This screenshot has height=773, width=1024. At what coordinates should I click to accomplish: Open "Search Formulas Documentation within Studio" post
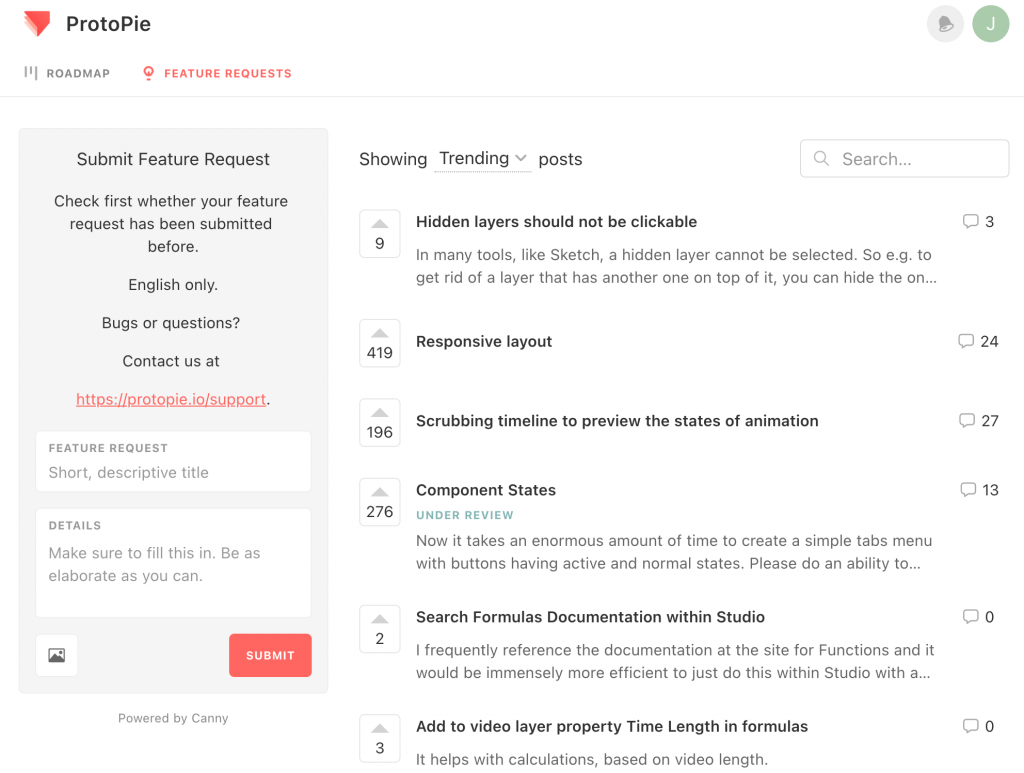590,617
